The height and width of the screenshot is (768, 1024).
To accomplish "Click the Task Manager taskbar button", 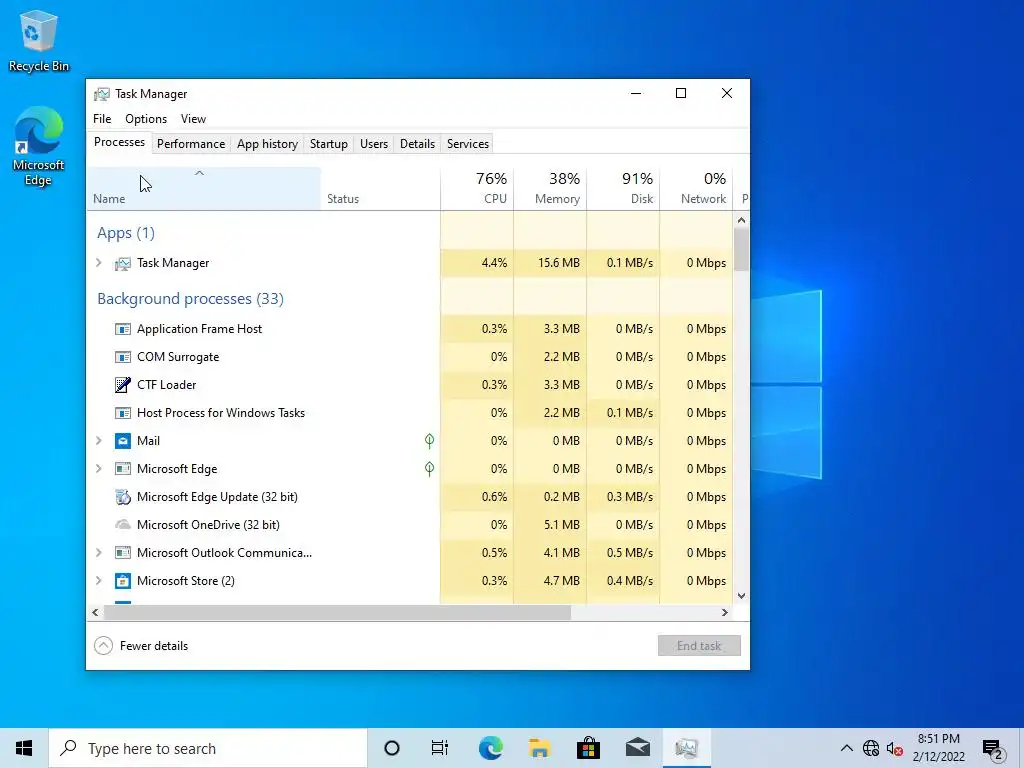I will tap(686, 748).
